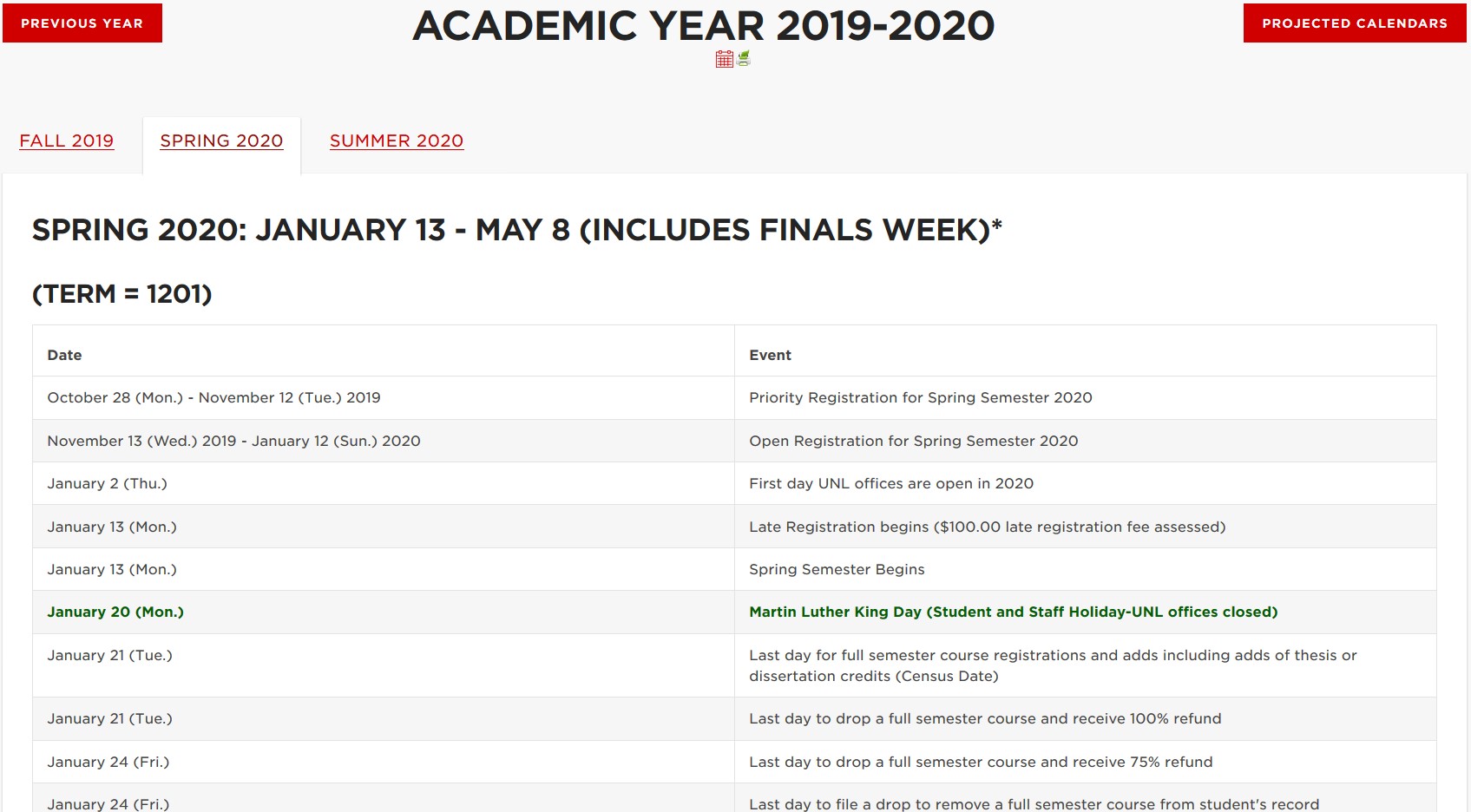Image resolution: width=1471 pixels, height=812 pixels.
Task: Click the Academic Year 2019-2020 heading
Action: point(703,26)
